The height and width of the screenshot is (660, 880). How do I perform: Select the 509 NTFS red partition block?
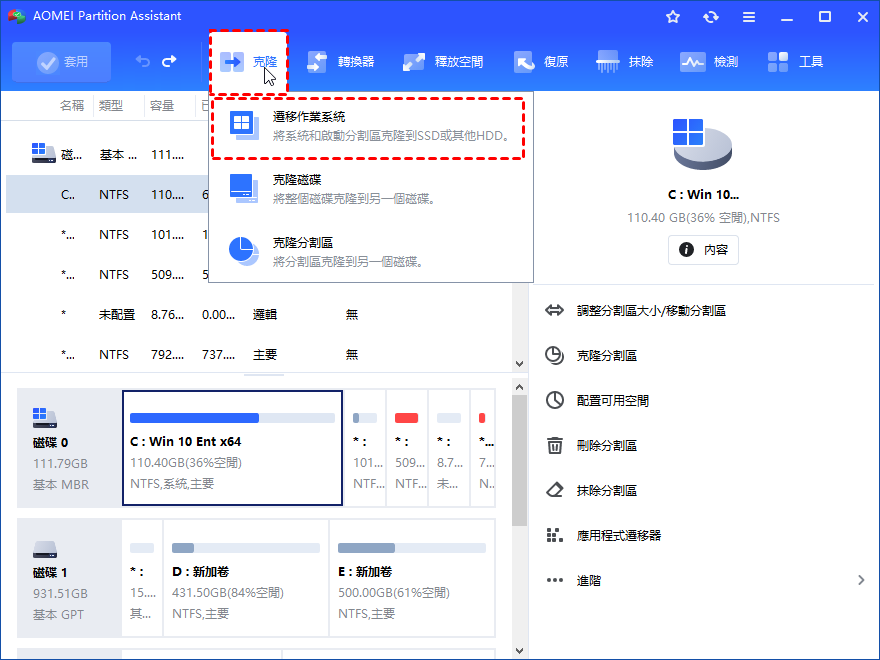(407, 448)
